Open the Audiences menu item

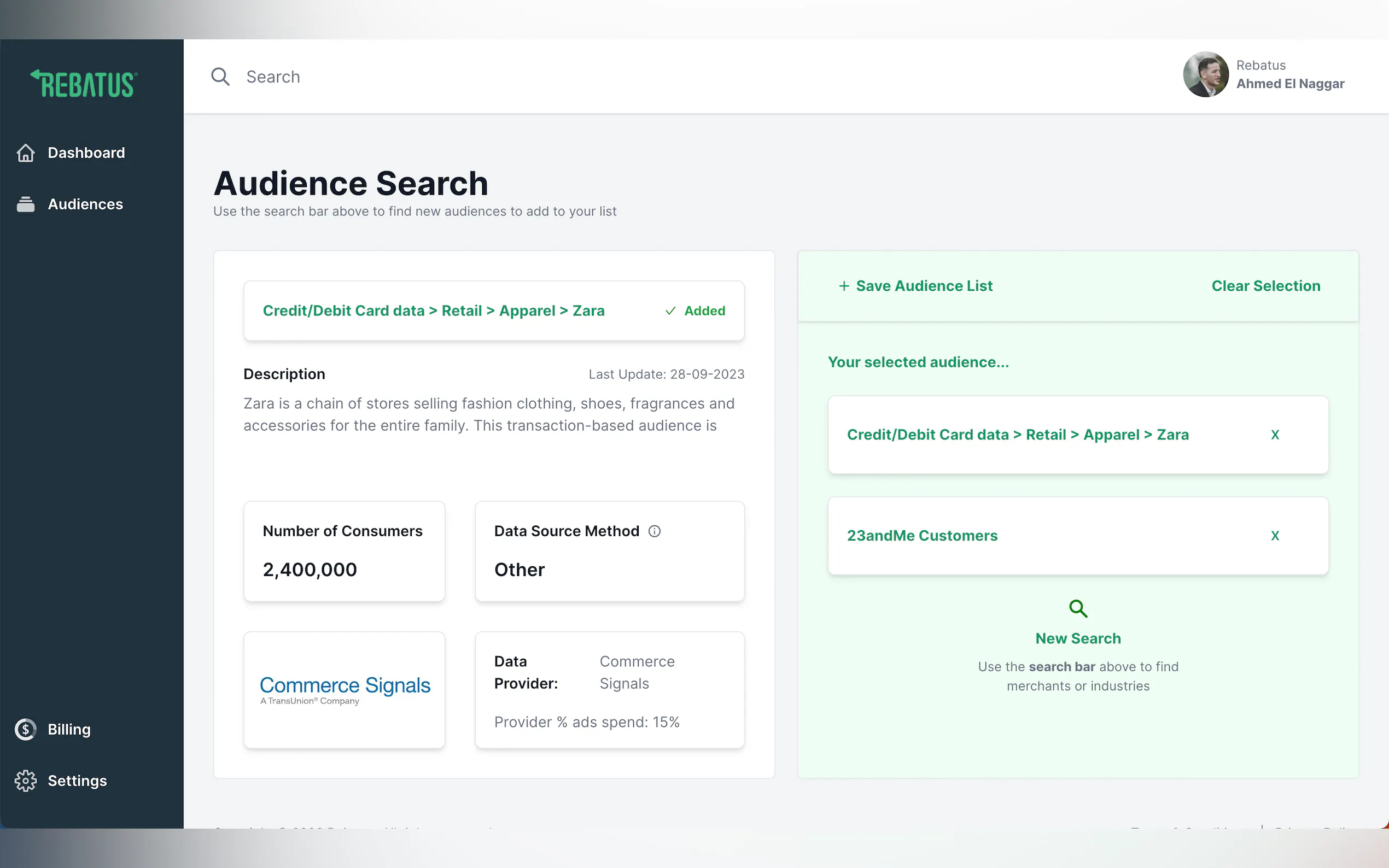(x=85, y=204)
